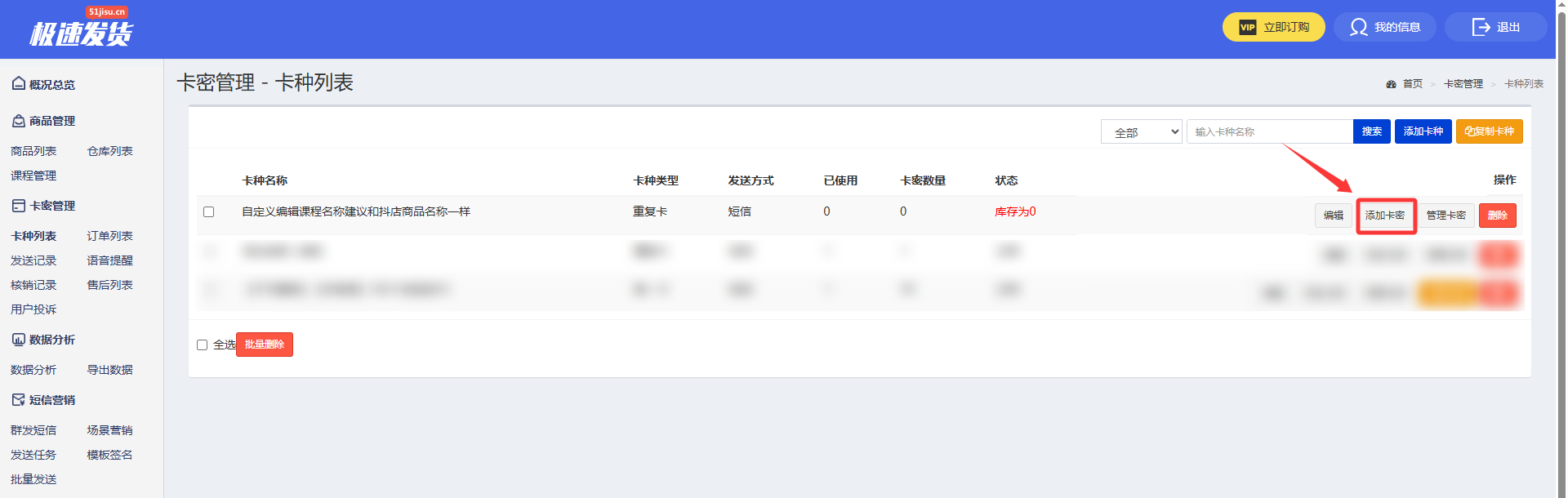The width and height of the screenshot is (1568, 498).
Task: Click the 卡密管理 card icon
Action: [x=18, y=206]
